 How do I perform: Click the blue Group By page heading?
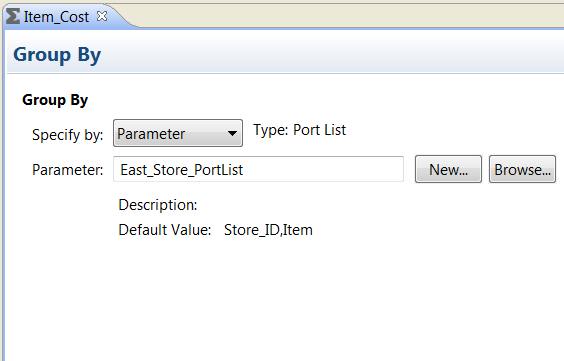pyautogui.click(x=57, y=55)
